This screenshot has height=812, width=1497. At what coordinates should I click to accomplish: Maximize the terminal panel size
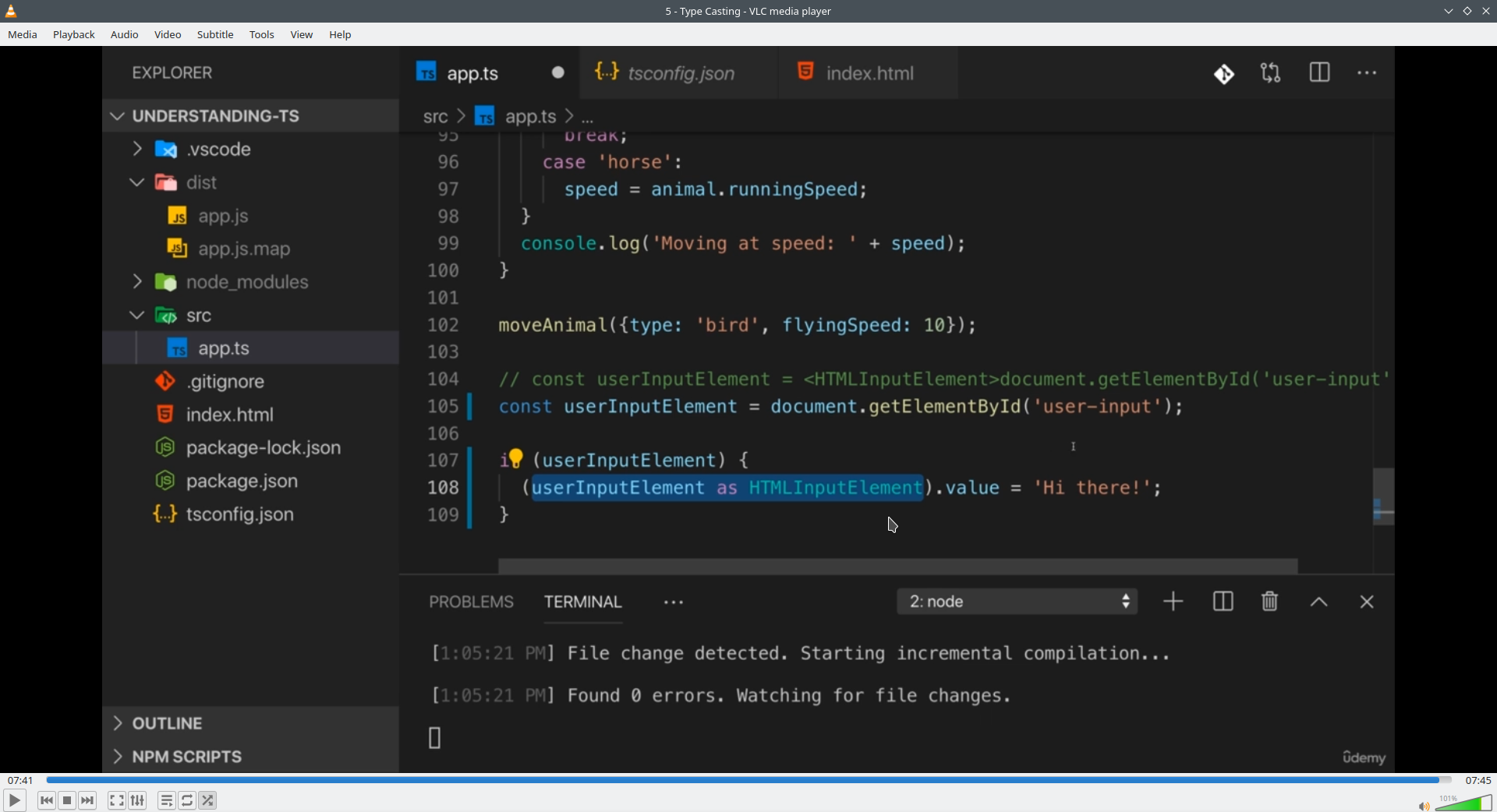point(1319,602)
